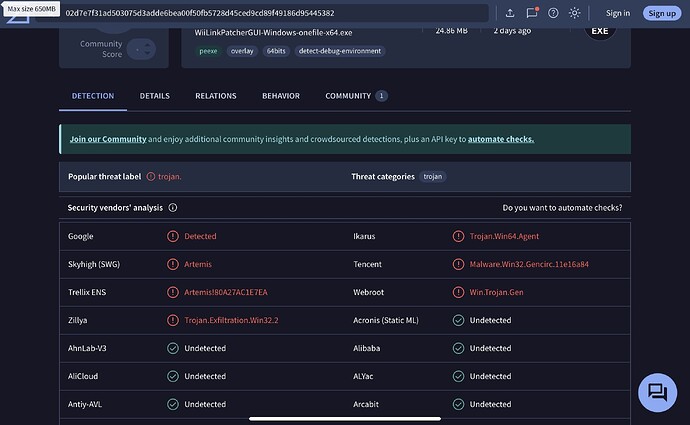This screenshot has height=425, width=690.
Task: Click the automate checks link in banner
Action: [x=500, y=139]
